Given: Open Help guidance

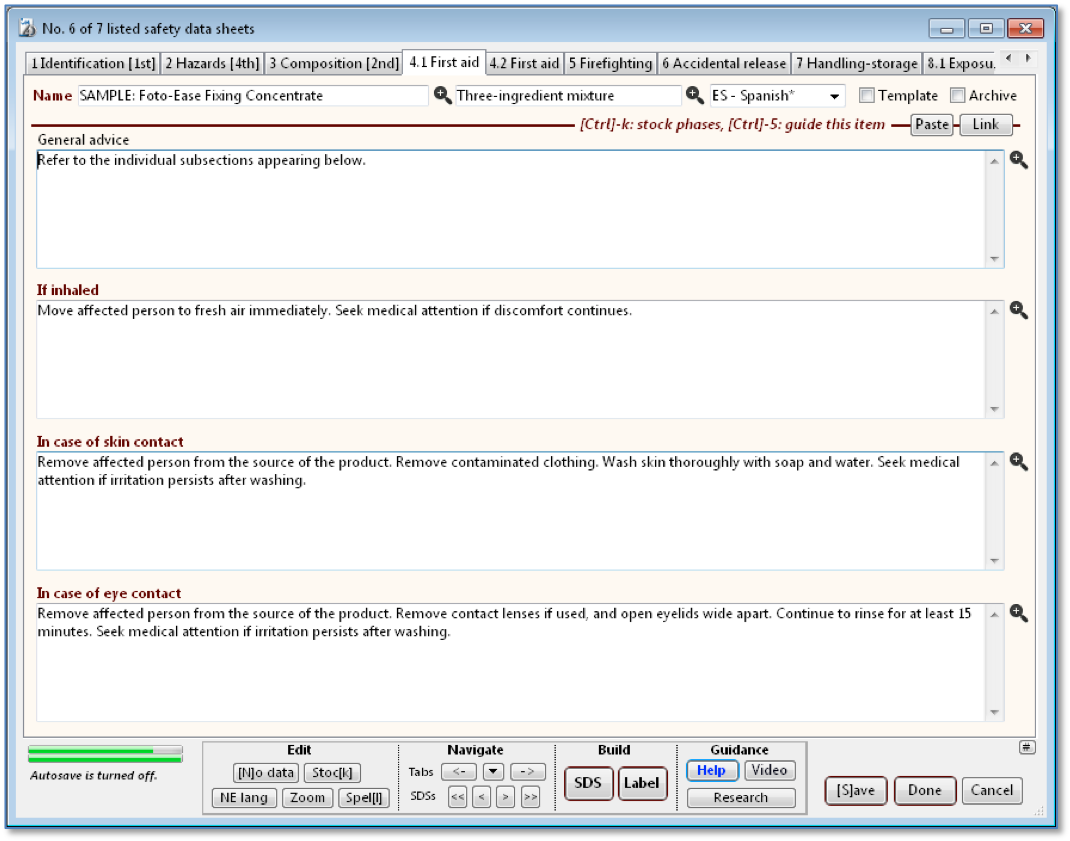Looking at the screenshot, I should click(712, 770).
